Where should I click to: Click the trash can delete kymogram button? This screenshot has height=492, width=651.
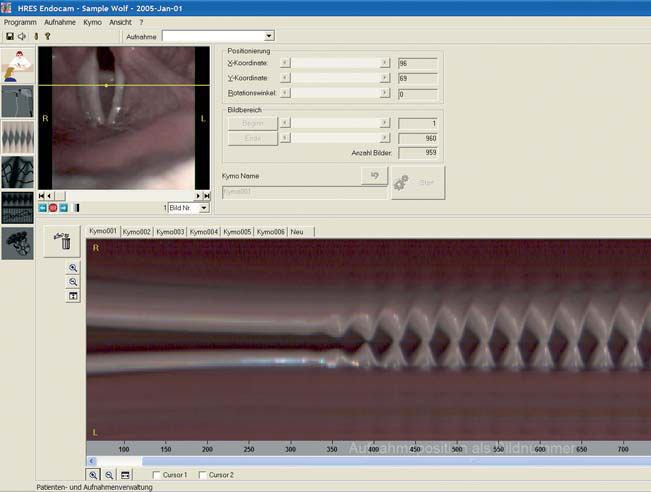point(62,243)
